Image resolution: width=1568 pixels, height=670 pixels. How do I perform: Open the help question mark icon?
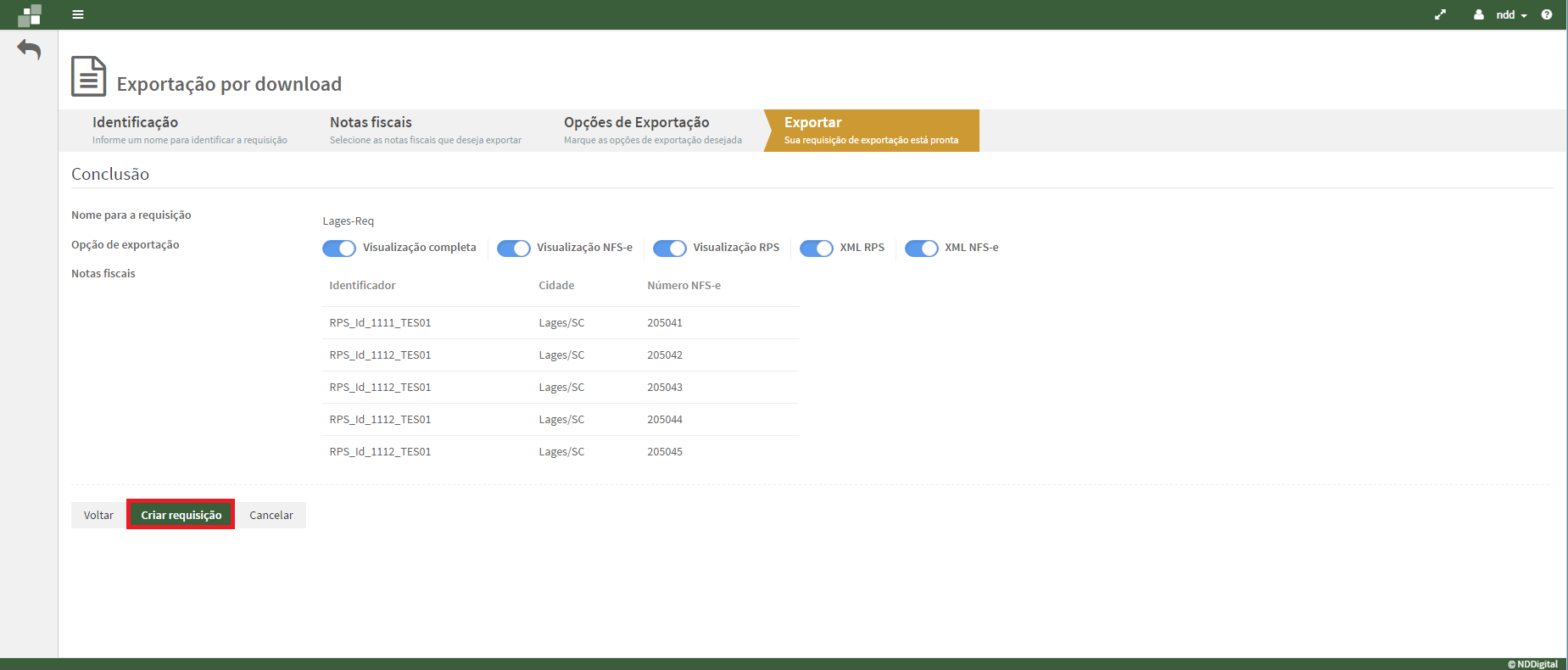coord(1547,14)
